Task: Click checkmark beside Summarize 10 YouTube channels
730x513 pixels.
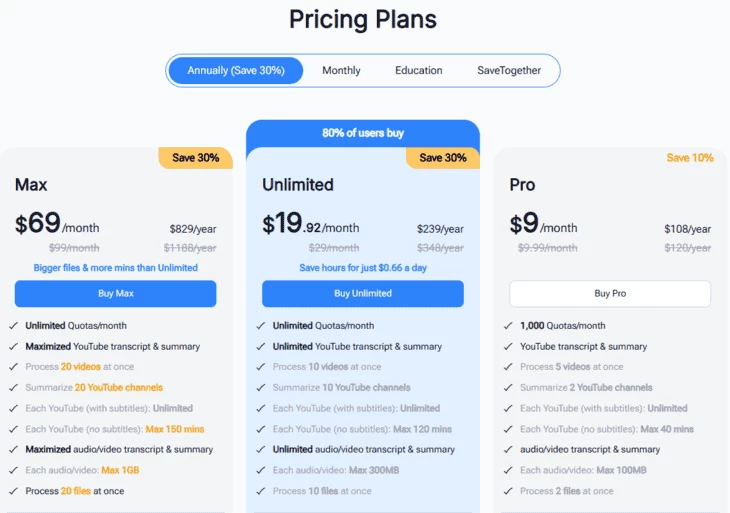Action: tap(261, 387)
